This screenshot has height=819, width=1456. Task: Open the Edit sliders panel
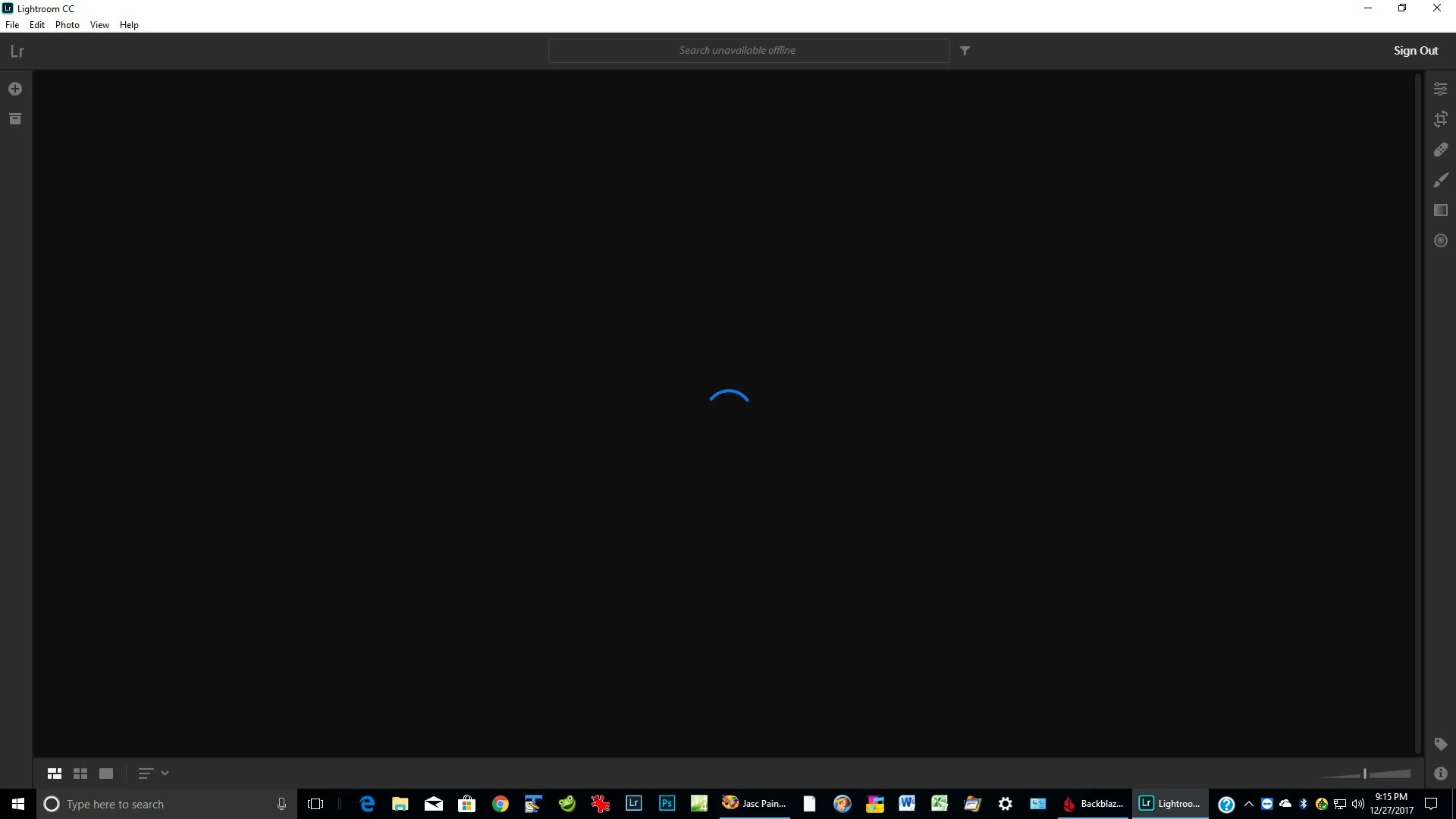pos(1441,89)
